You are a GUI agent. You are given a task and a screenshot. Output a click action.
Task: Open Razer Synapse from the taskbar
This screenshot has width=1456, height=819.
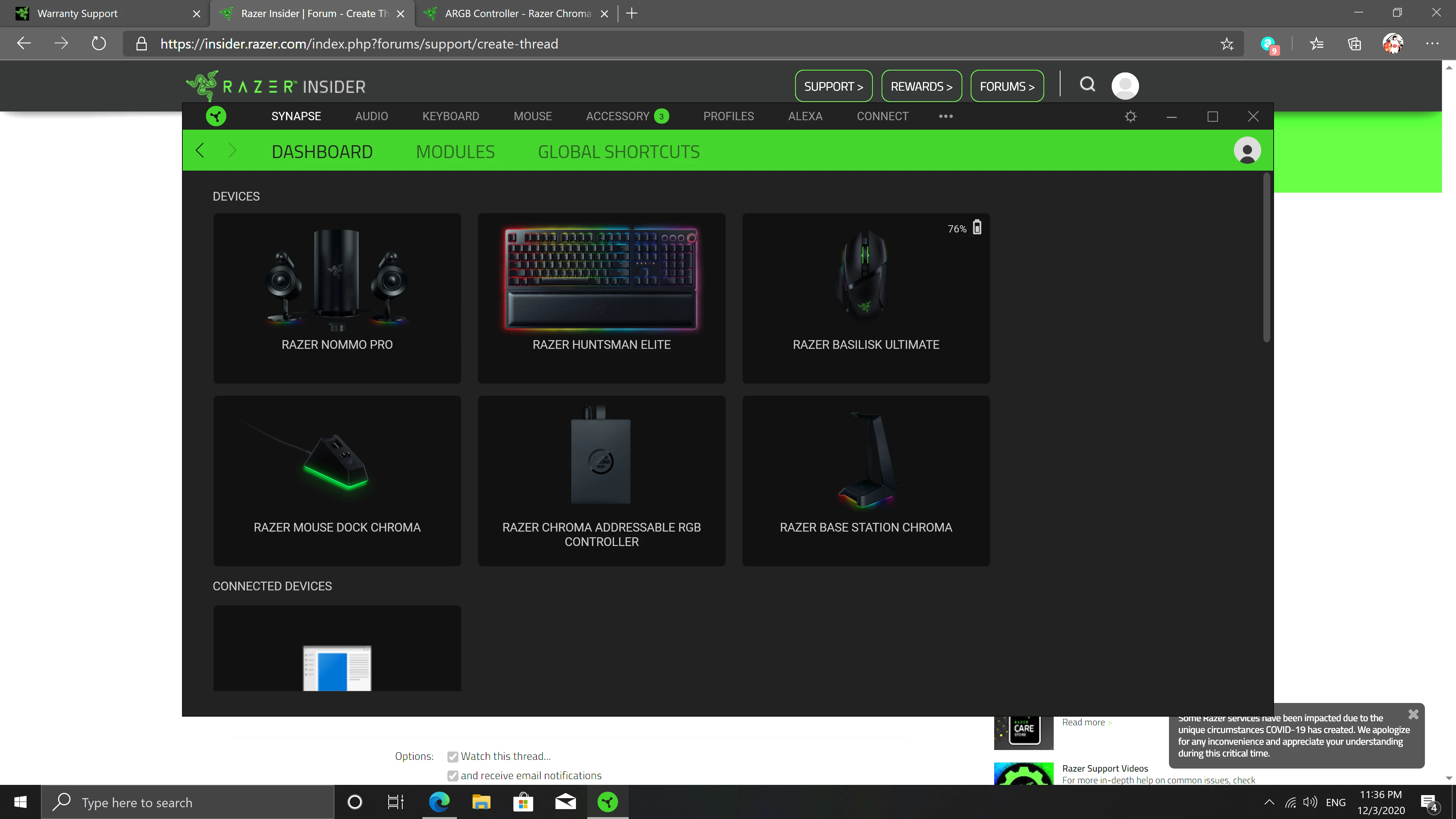coord(607,802)
